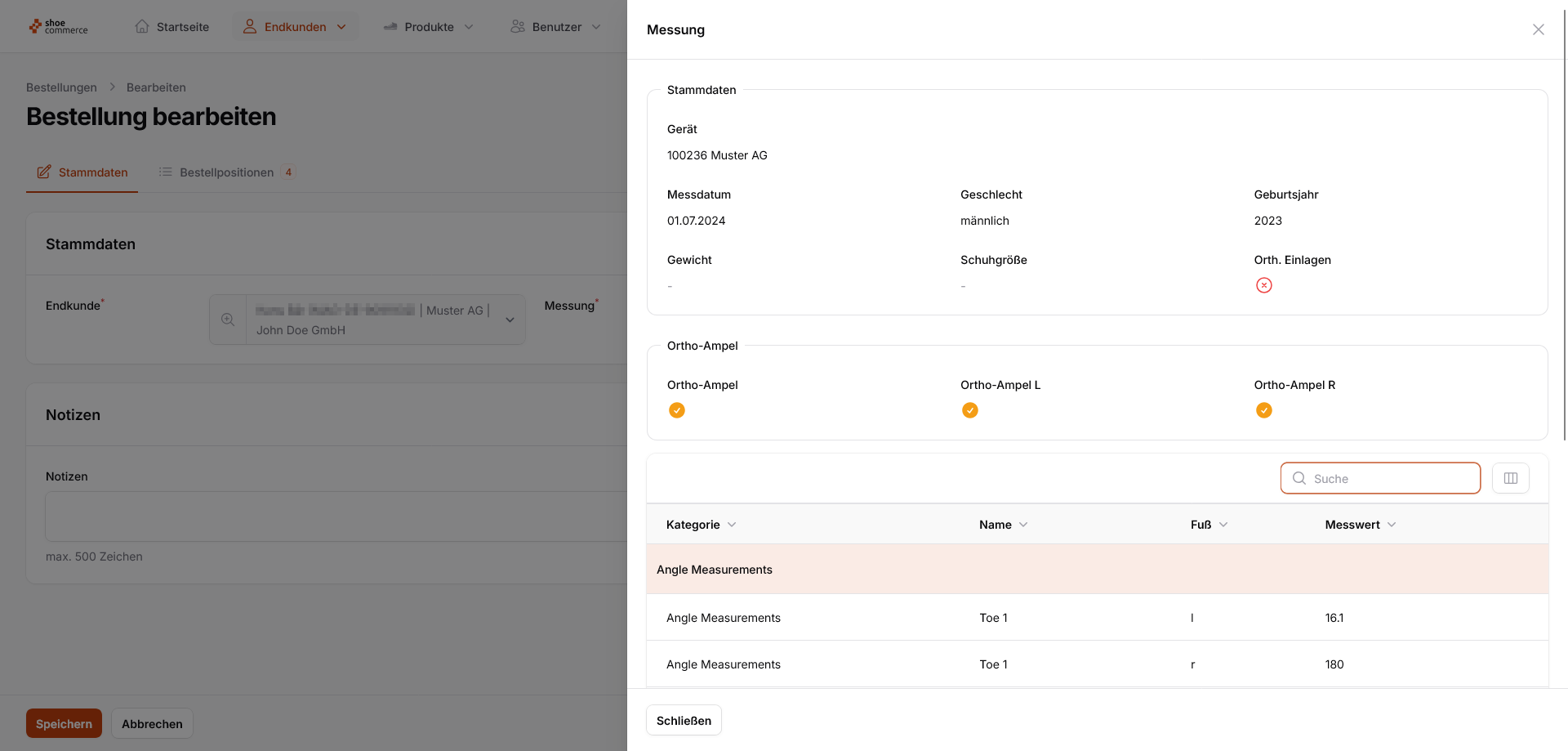Expand the Endkunde selection dropdown
Screen dimensions: 1568x751
(510, 320)
